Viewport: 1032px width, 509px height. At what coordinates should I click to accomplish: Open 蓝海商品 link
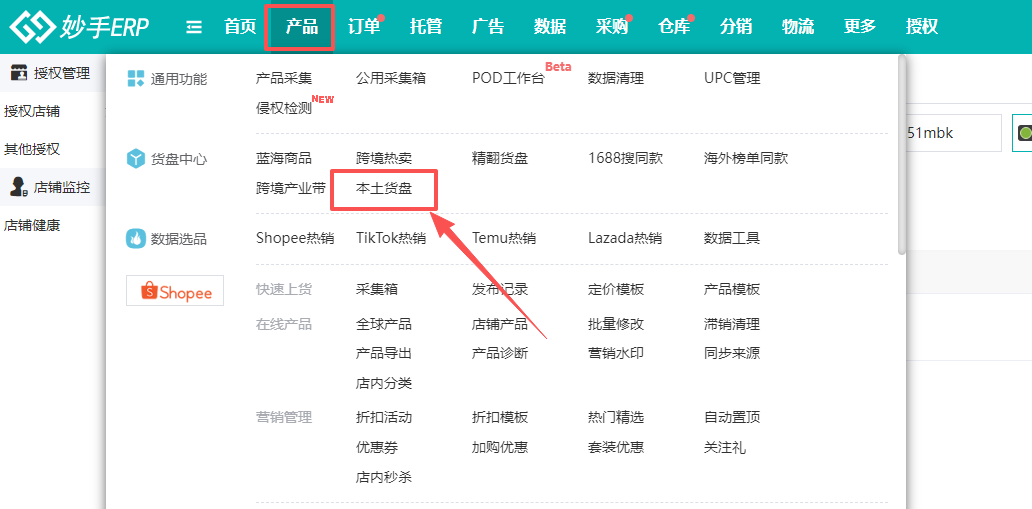pos(284,158)
